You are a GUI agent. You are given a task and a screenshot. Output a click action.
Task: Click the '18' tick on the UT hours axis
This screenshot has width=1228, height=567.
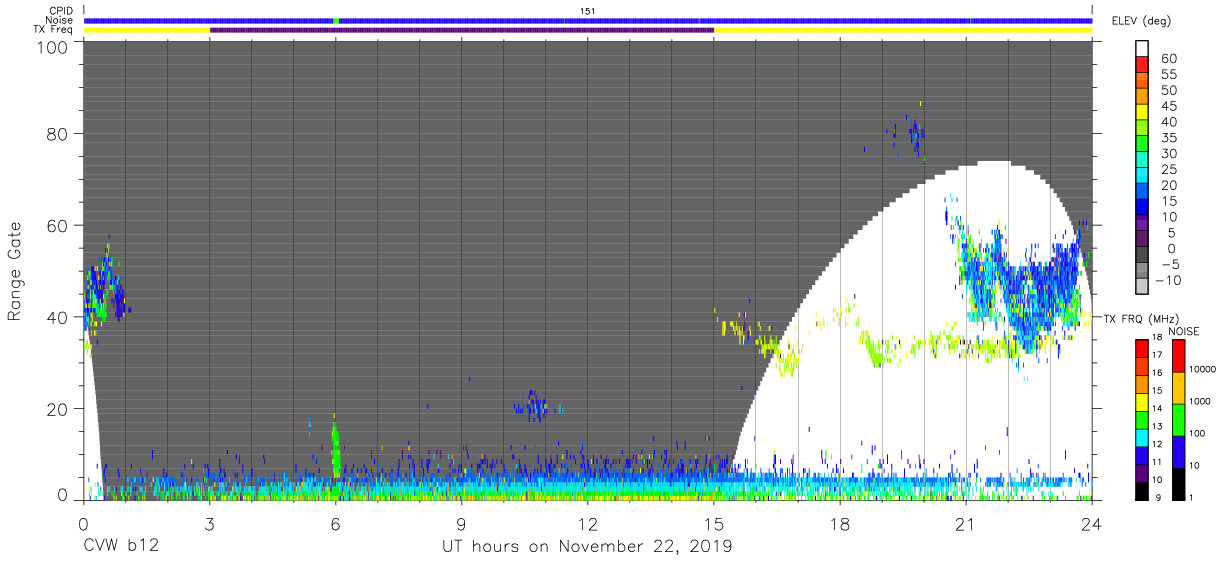(840, 523)
